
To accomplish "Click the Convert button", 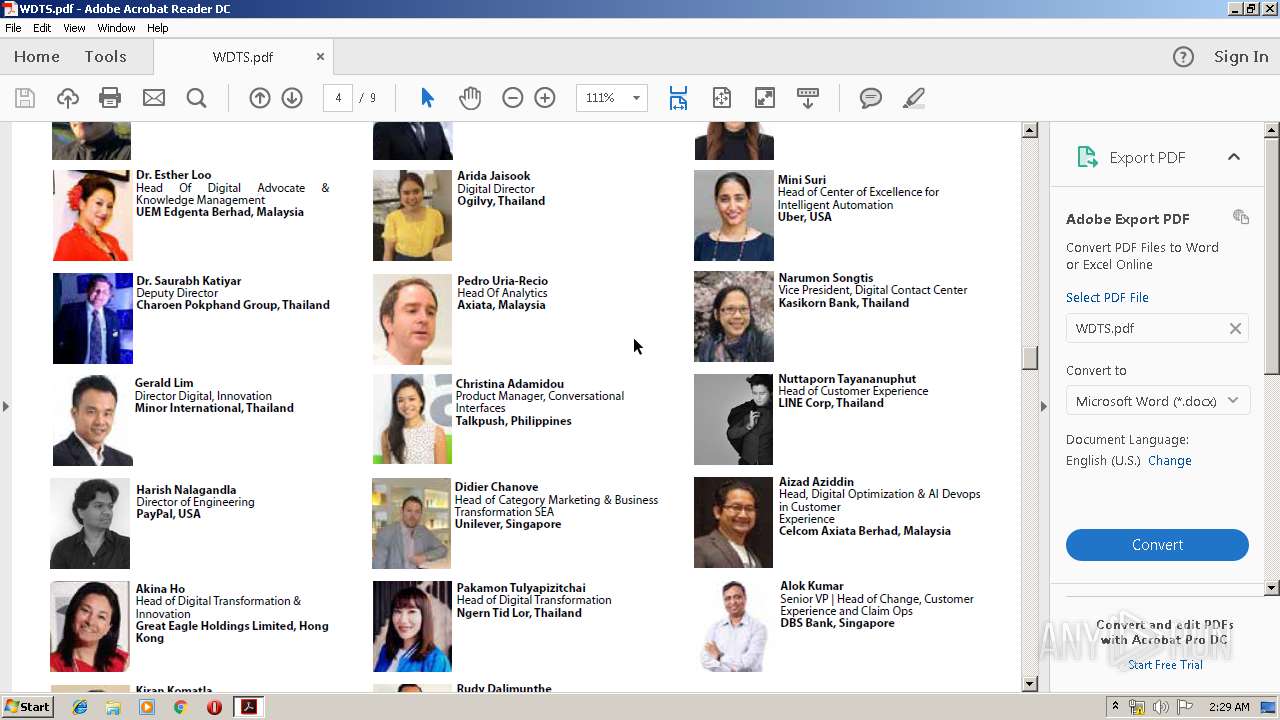I will [1157, 545].
